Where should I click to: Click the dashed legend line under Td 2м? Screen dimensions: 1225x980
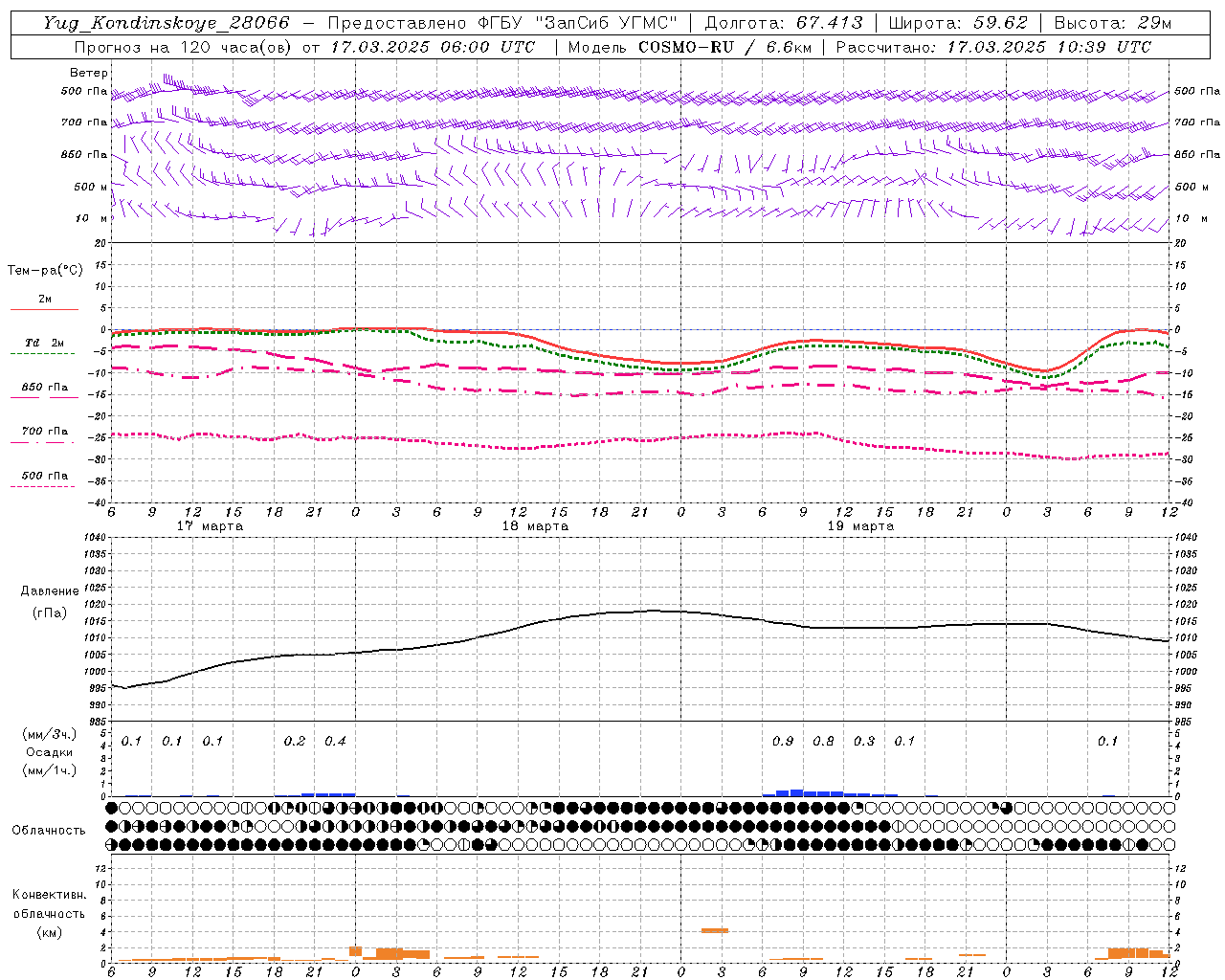42,354
